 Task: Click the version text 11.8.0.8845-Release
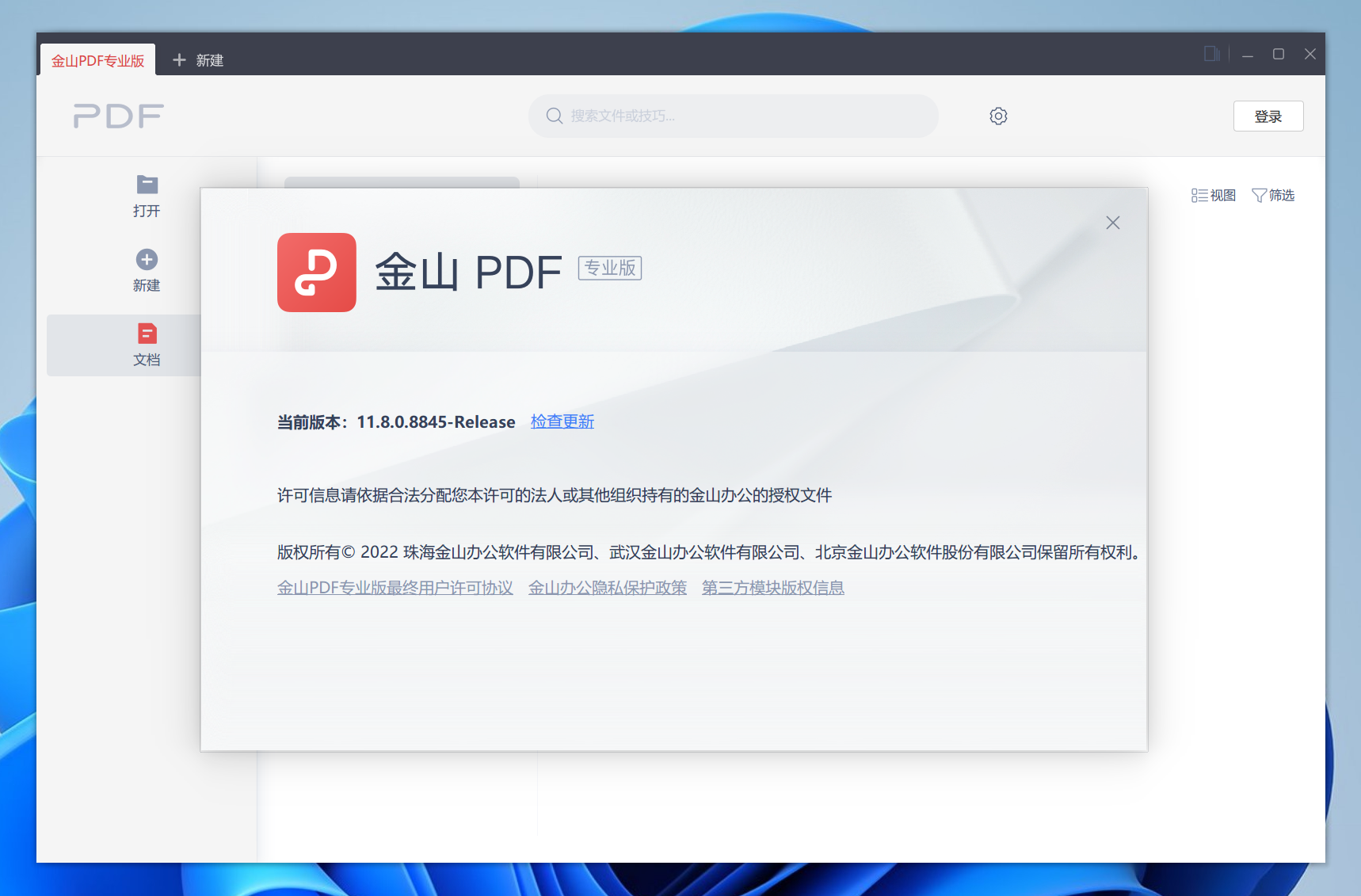coord(436,422)
